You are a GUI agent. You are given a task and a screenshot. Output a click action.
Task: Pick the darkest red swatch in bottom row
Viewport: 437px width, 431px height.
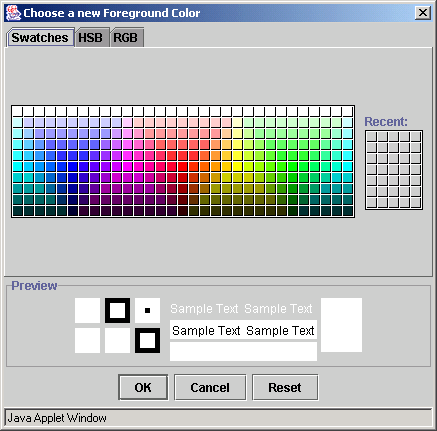(182, 210)
